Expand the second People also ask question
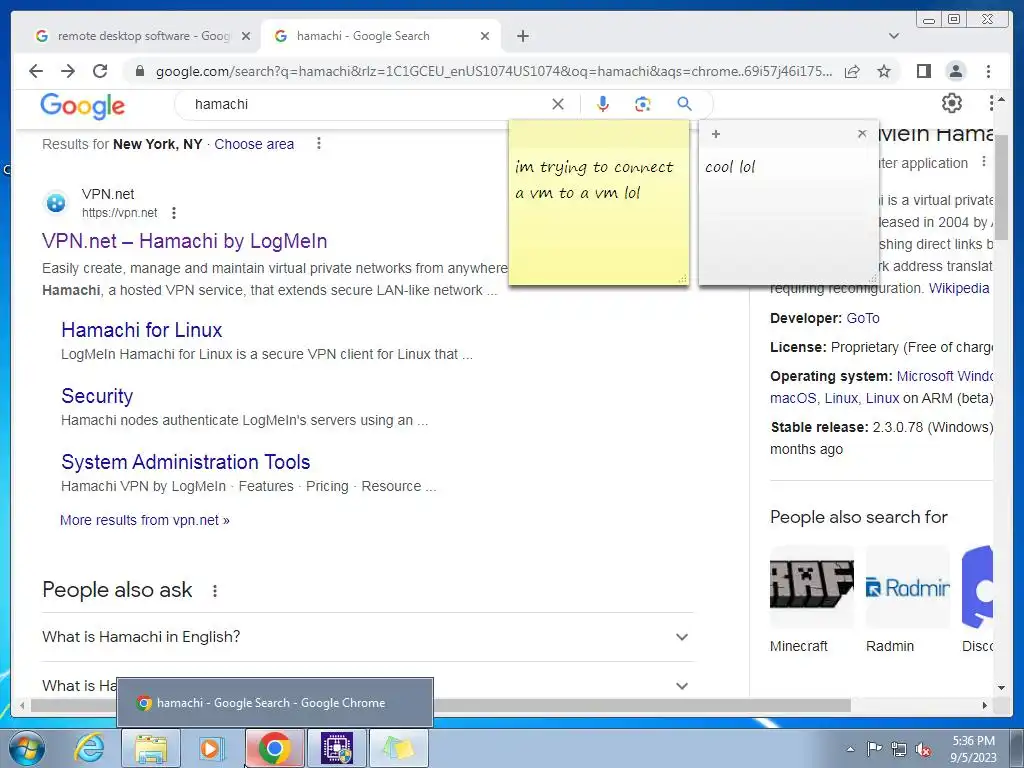Viewport: 1024px width, 768px height. coord(367,686)
